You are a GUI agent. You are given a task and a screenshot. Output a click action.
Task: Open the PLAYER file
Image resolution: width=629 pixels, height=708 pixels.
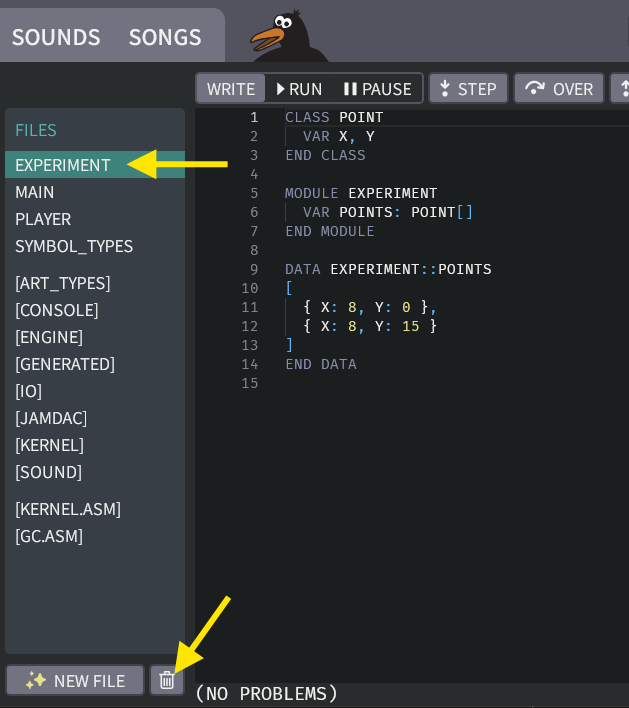(43, 219)
